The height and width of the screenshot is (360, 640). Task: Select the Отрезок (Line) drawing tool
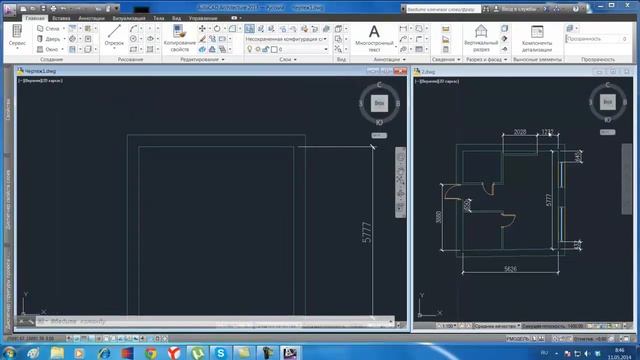point(114,35)
